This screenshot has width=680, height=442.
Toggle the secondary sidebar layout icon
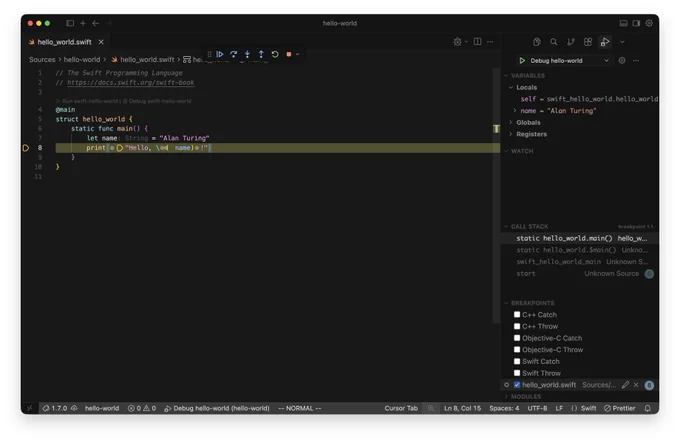point(636,23)
